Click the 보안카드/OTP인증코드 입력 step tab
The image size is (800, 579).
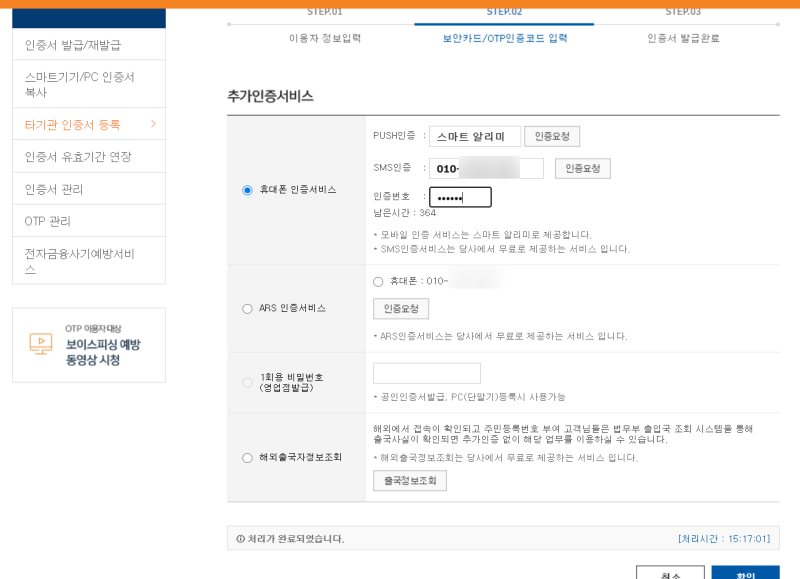(505, 38)
